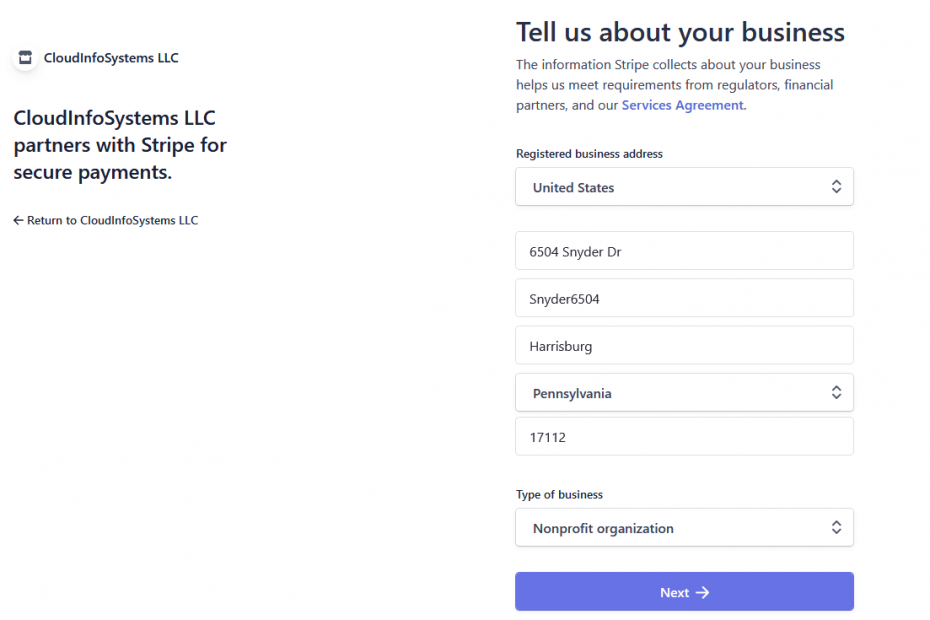This screenshot has width=930, height=620.
Task: Click the chevron icon on the state selector
Action: pyautogui.click(x=837, y=392)
